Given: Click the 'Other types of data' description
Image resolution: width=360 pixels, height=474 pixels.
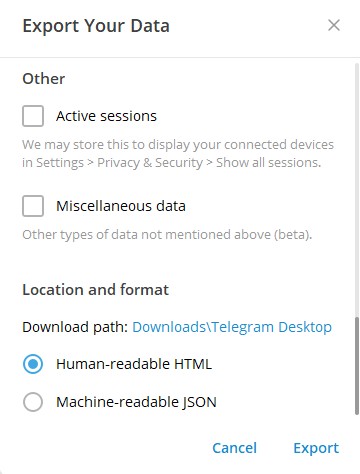Looking at the screenshot, I should click(167, 235).
